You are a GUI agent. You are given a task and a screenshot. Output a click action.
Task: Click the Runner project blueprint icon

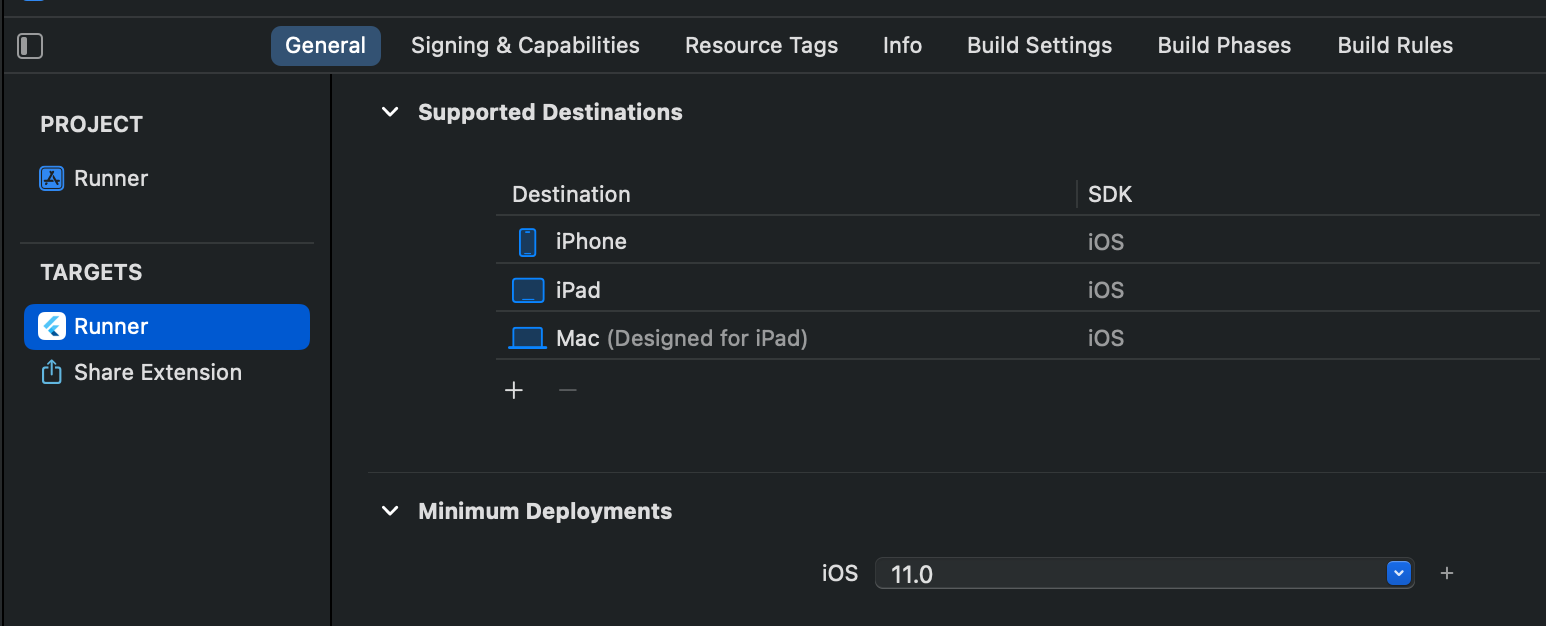[x=51, y=179]
